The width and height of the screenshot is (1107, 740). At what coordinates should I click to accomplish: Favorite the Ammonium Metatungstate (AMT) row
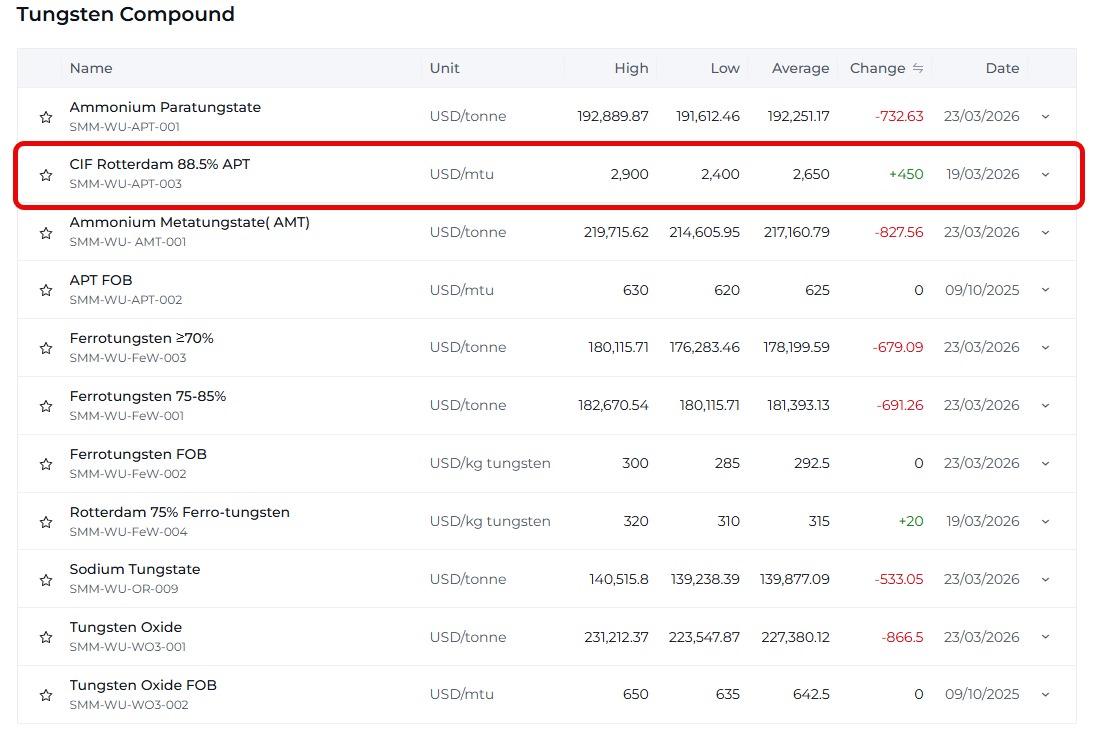pyautogui.click(x=46, y=232)
